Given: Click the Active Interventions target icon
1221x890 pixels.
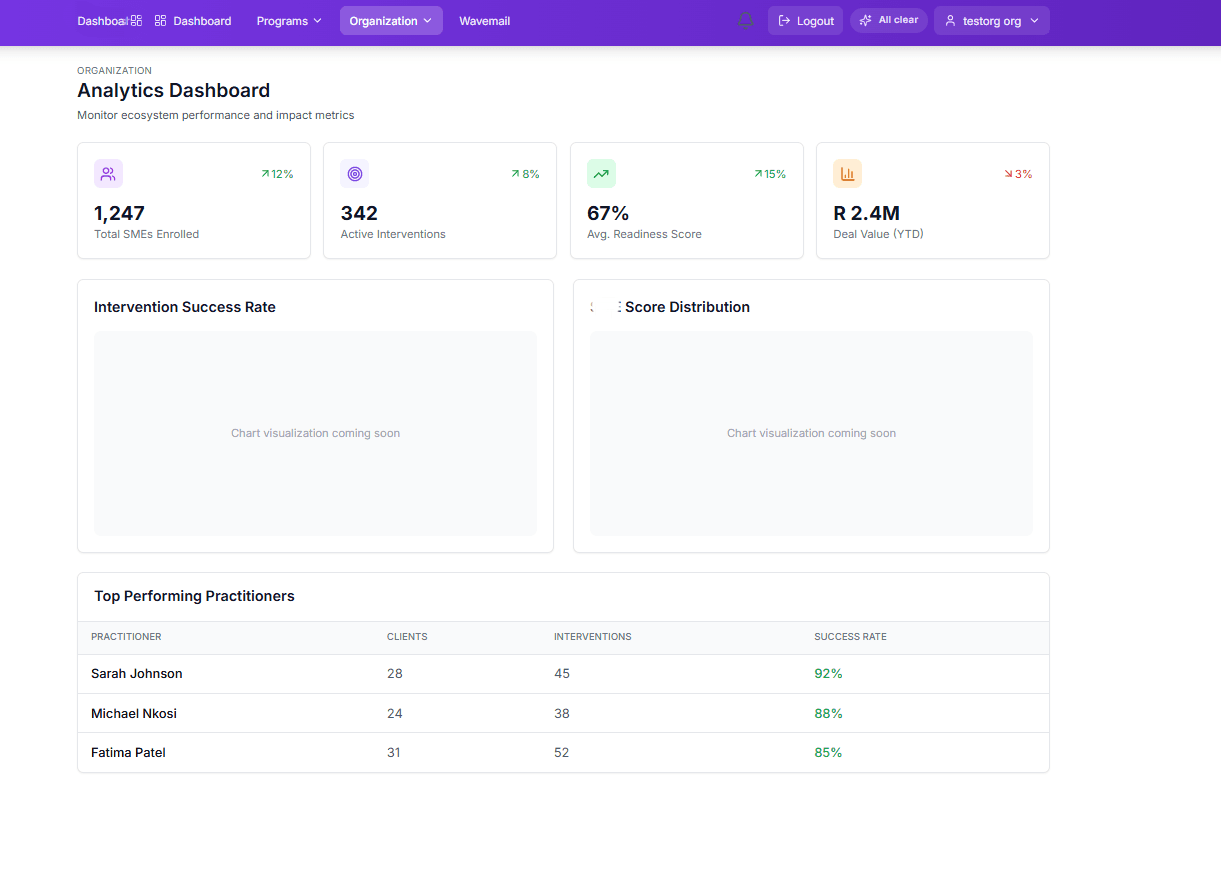Looking at the screenshot, I should click(354, 173).
